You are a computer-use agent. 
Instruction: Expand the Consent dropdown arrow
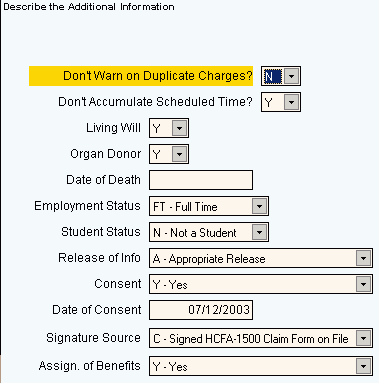(363, 284)
